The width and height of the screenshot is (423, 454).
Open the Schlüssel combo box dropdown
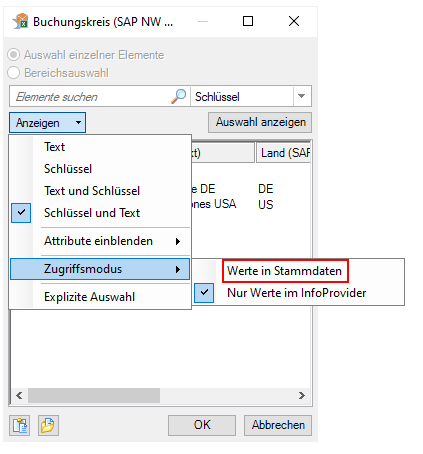point(301,96)
